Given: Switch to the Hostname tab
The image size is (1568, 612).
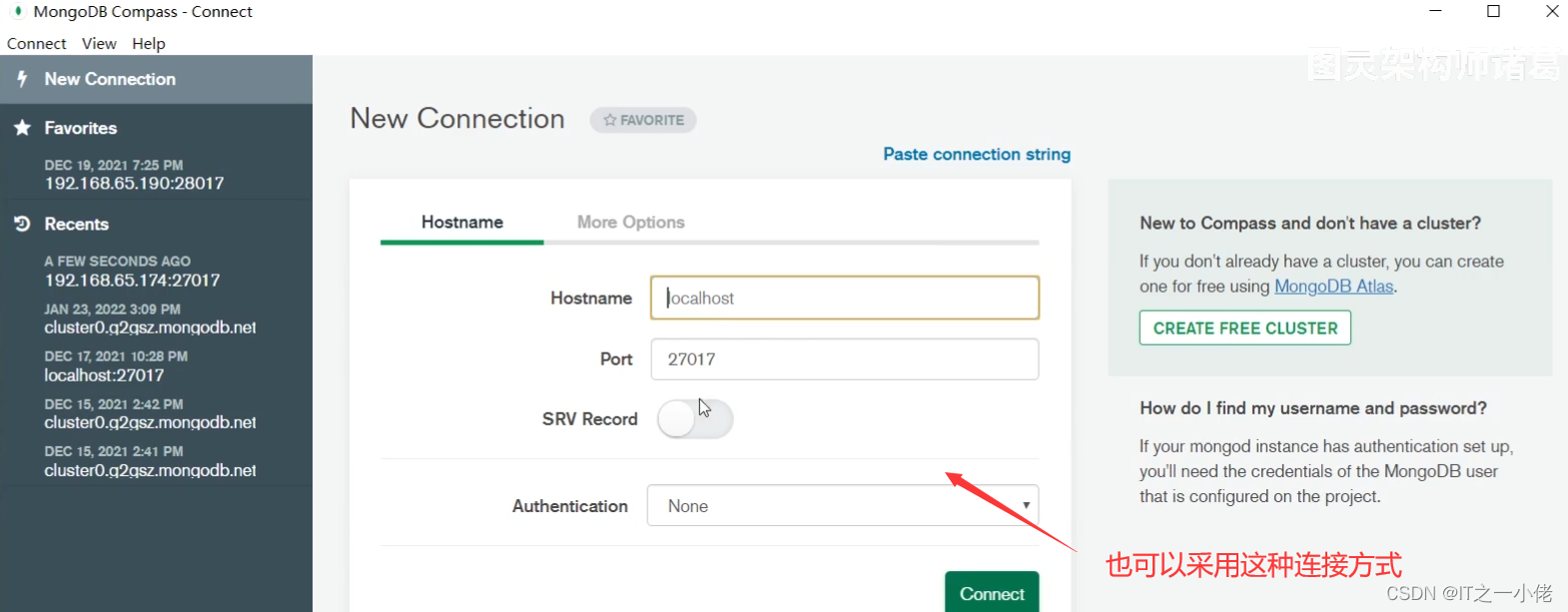Looking at the screenshot, I should [462, 223].
